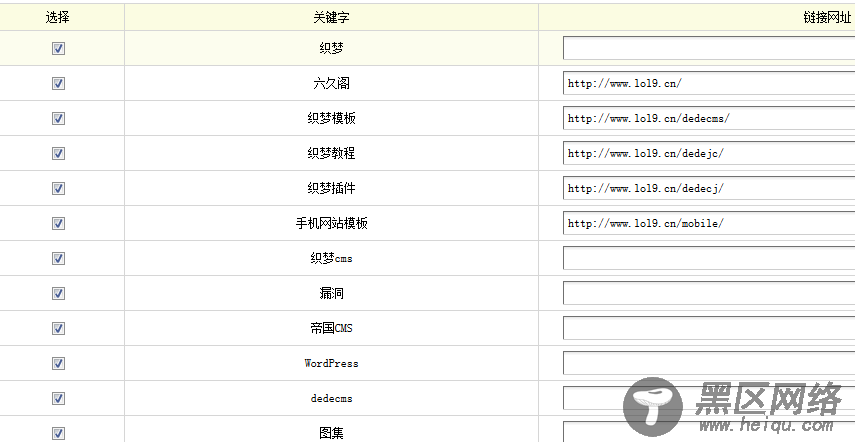Select the keyword text 织梦cms
Image resolution: width=855 pixels, height=442 pixels.
tap(331, 258)
